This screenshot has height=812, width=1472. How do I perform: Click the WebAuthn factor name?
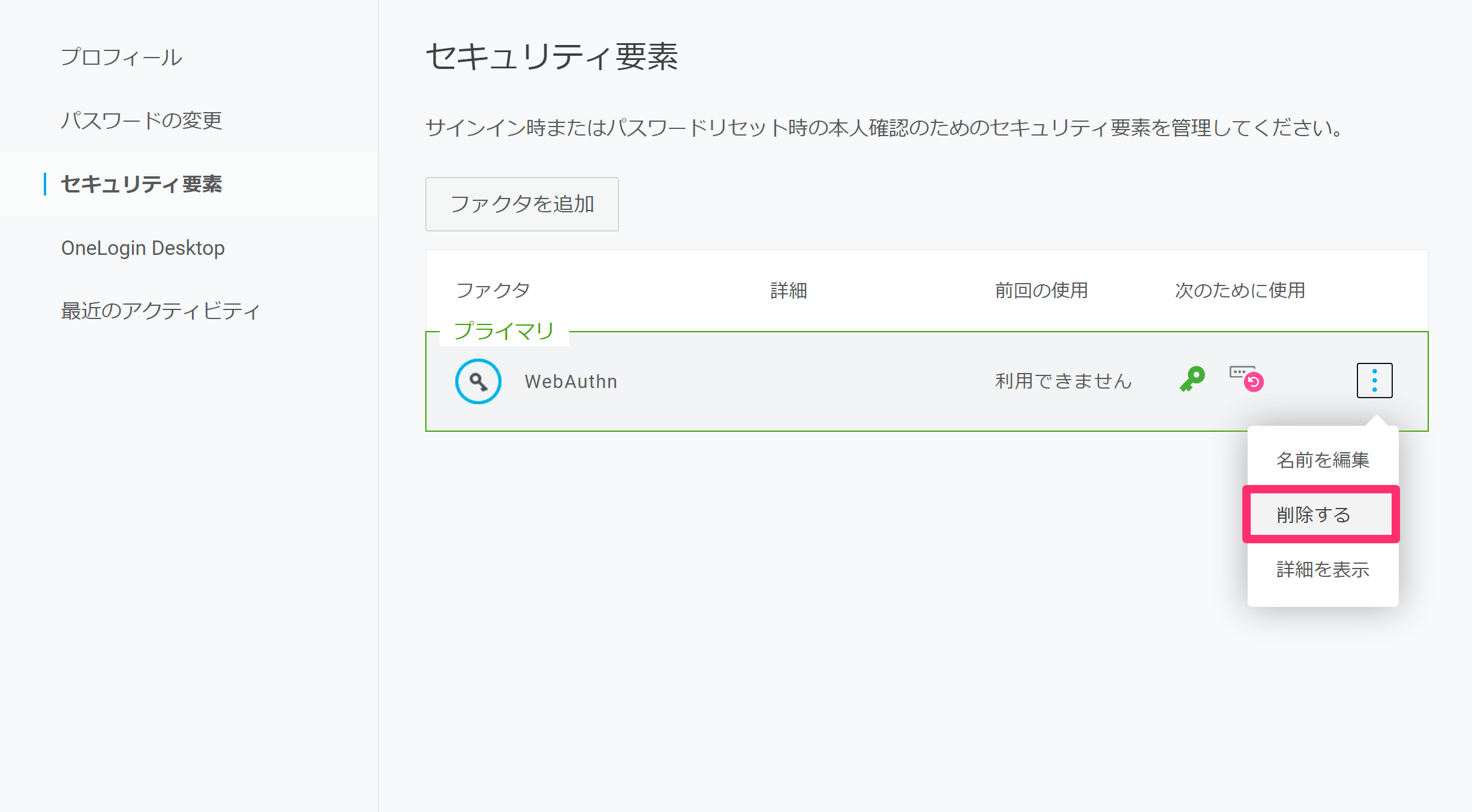tap(571, 381)
